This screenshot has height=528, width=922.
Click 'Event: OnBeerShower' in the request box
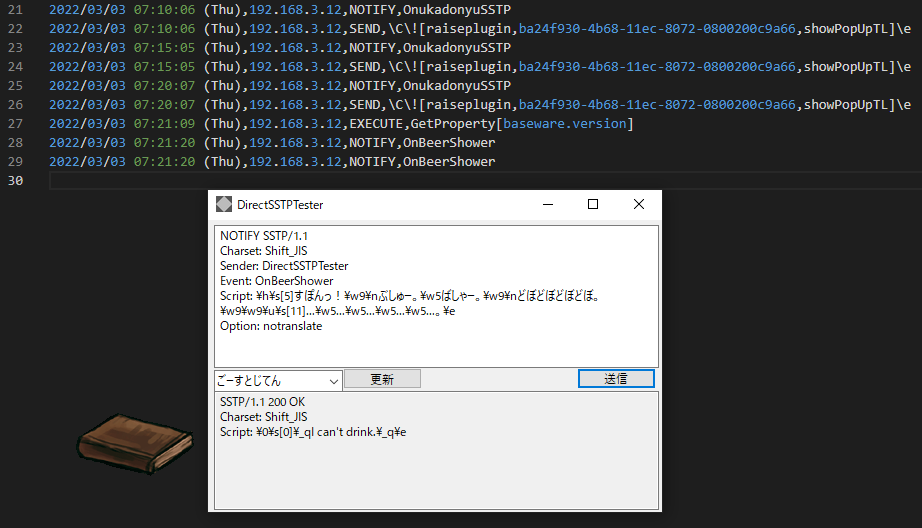pyautogui.click(x=275, y=281)
